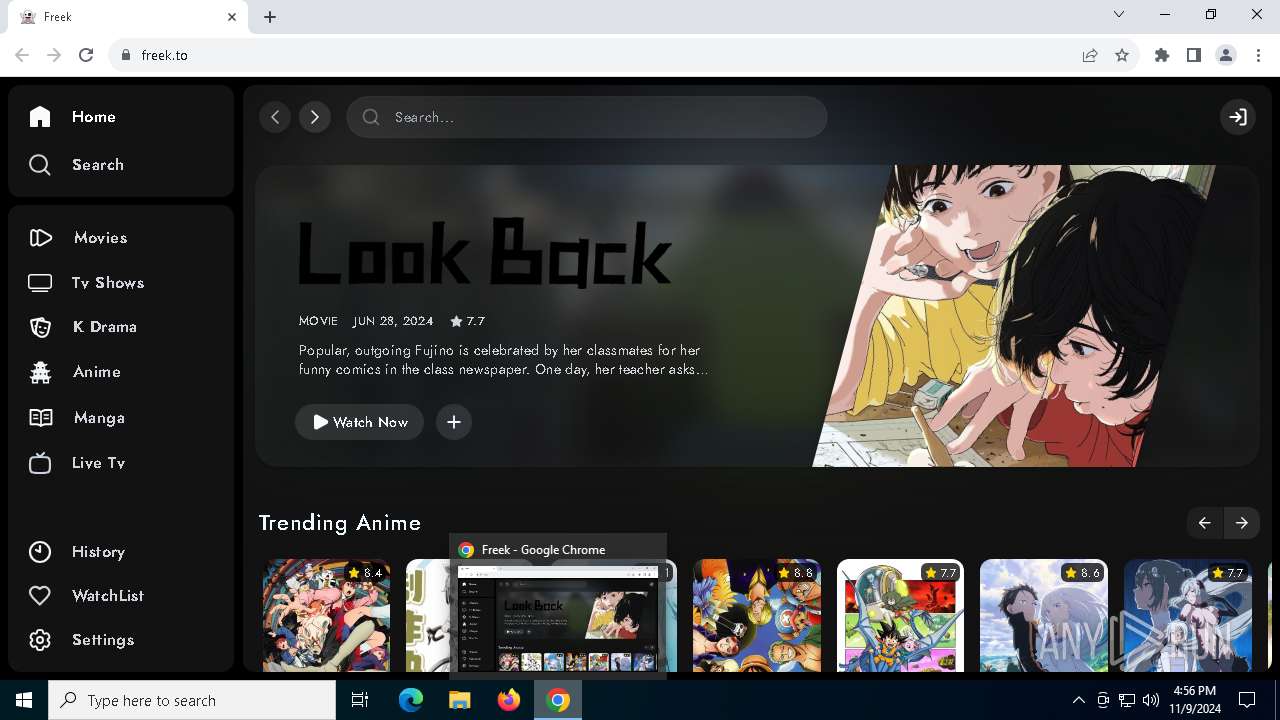Image resolution: width=1280 pixels, height=720 pixels.
Task: Click the Trending Anime heading
Action: coord(340,523)
